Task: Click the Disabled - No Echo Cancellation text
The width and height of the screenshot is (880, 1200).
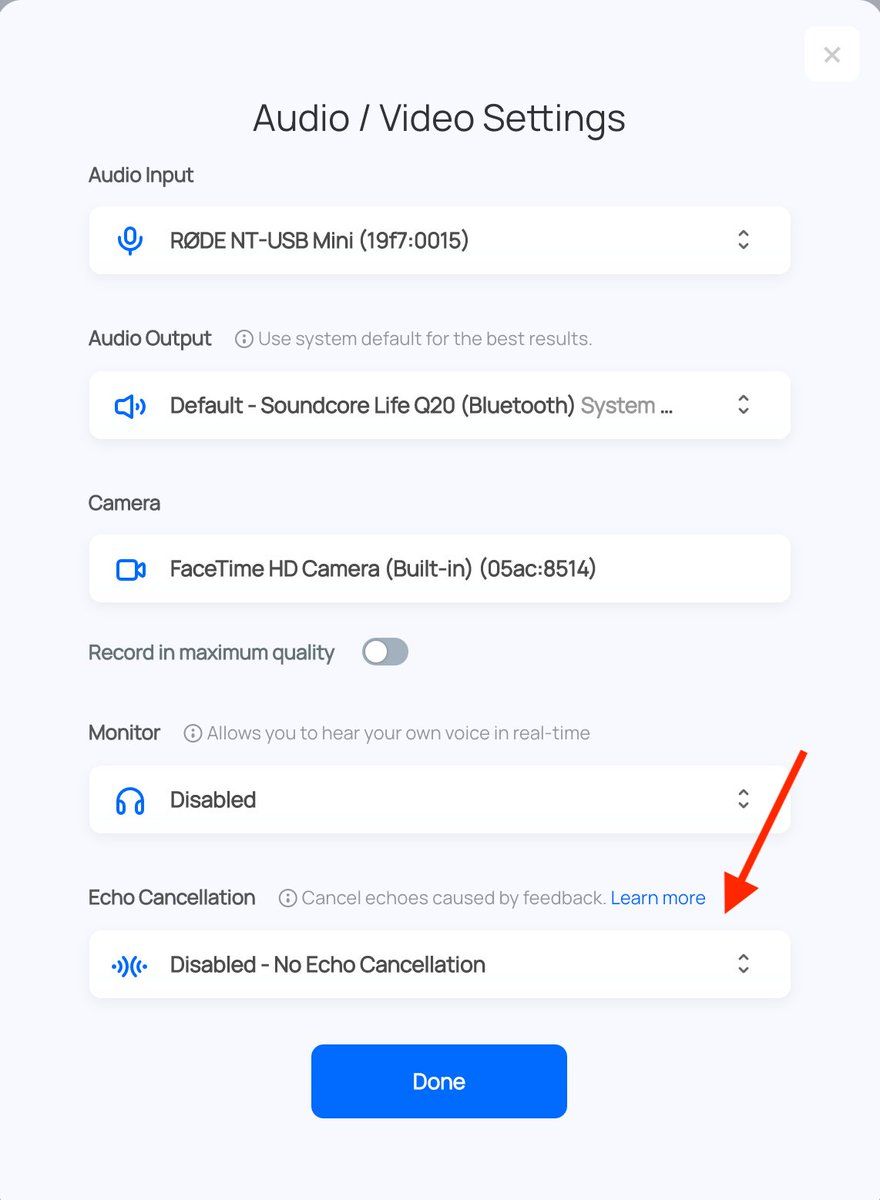Action: click(328, 965)
